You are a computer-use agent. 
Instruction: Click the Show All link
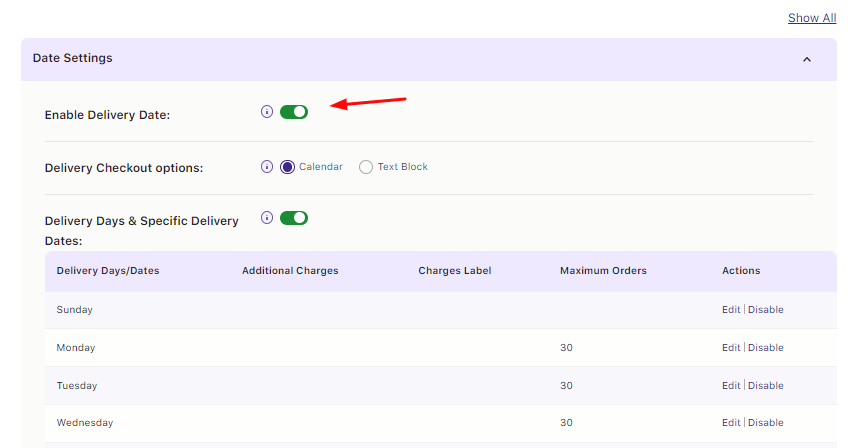tap(812, 18)
